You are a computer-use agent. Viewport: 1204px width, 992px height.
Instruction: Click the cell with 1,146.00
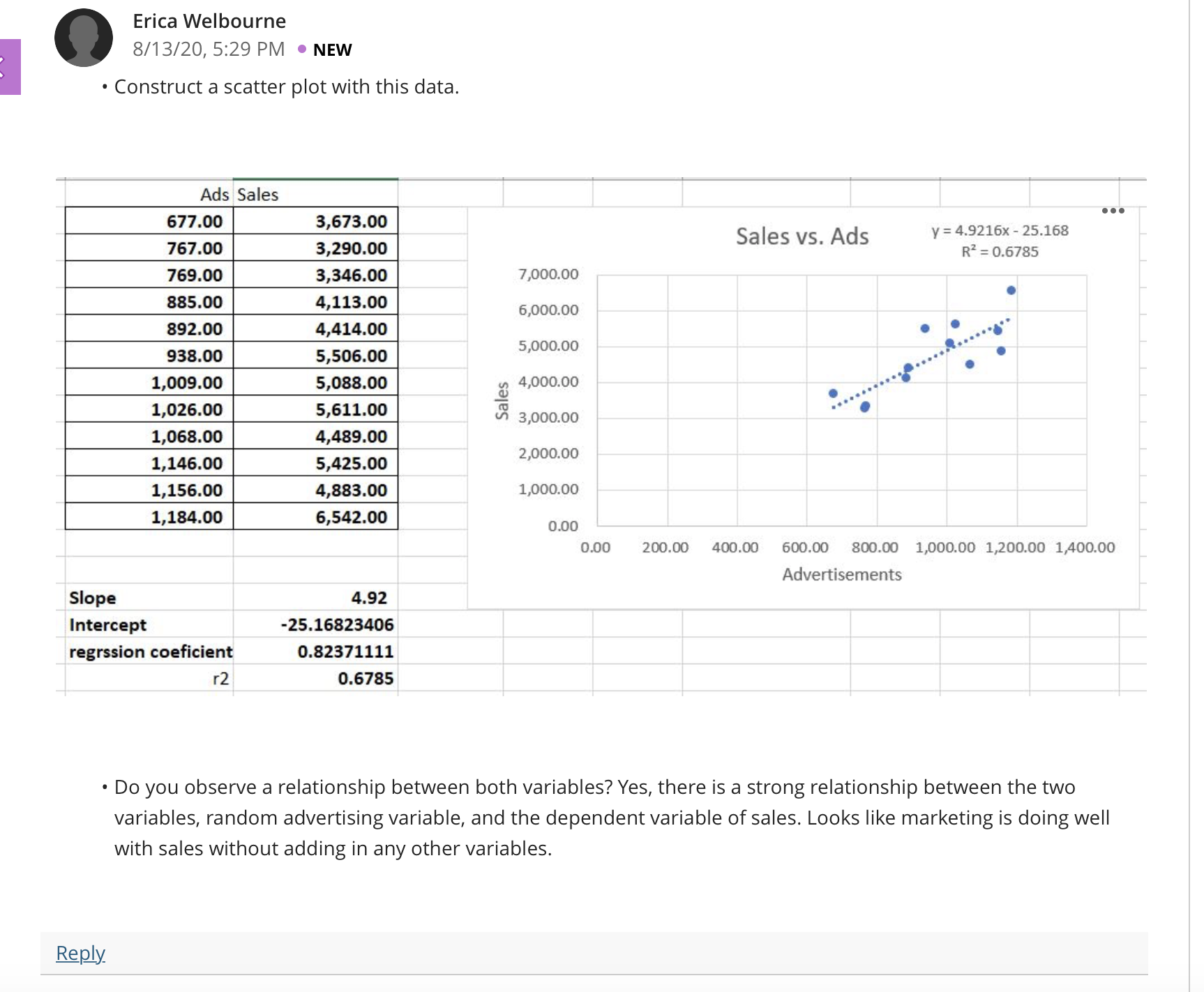(x=149, y=463)
